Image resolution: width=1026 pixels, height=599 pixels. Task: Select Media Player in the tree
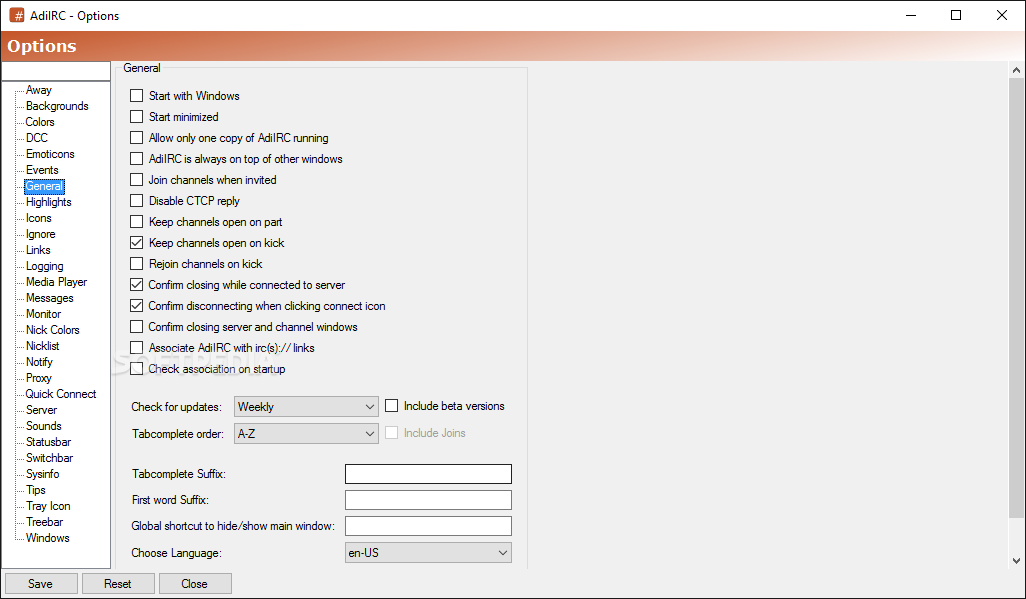point(56,281)
